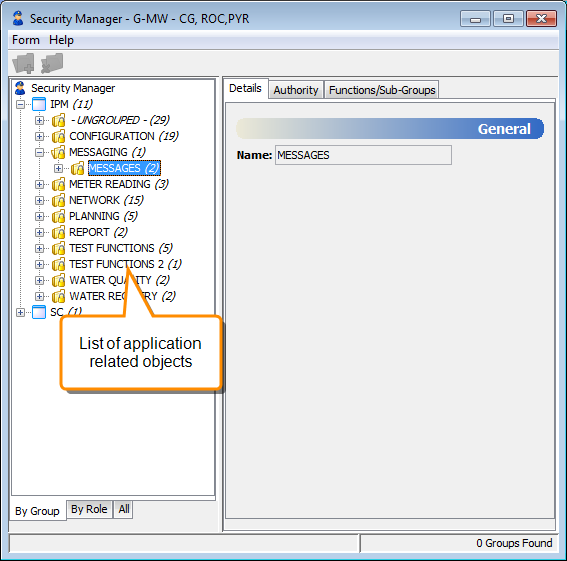Screen dimensions: 567x561
Task: Click the add group folder toolbar icon
Action: pos(24,63)
